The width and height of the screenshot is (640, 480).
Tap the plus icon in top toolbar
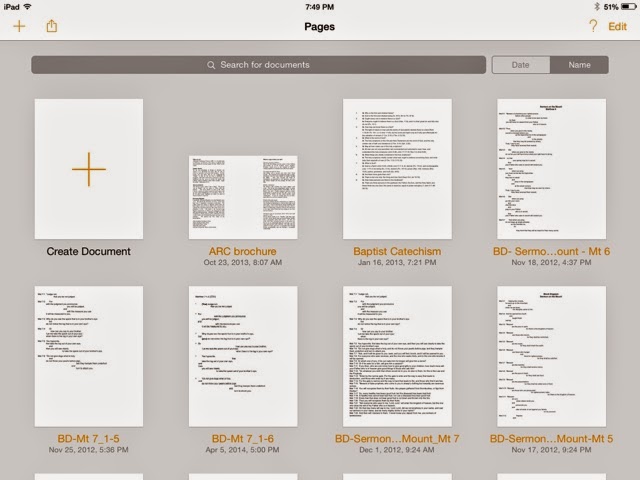pos(19,26)
